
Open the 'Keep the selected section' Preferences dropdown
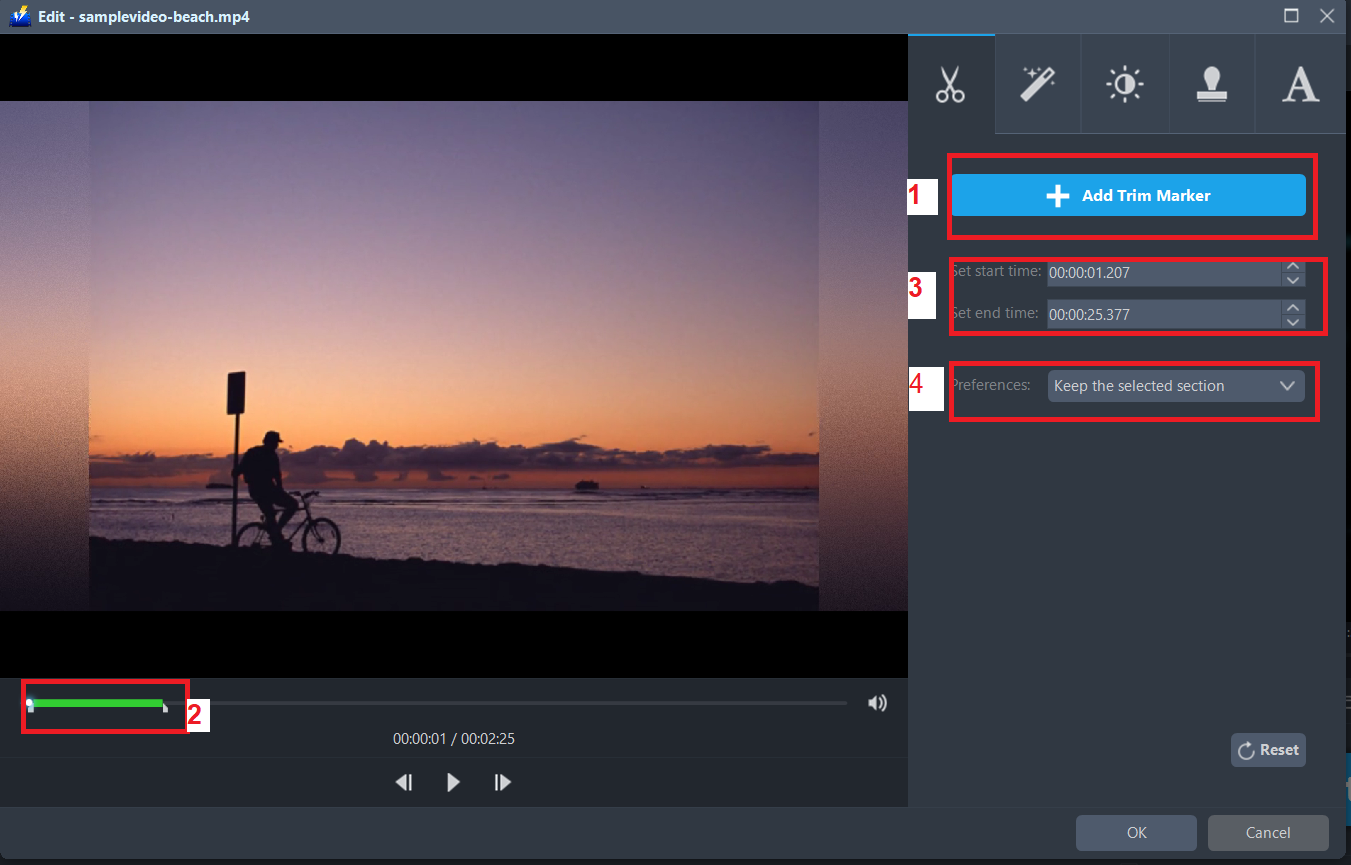pos(1176,385)
